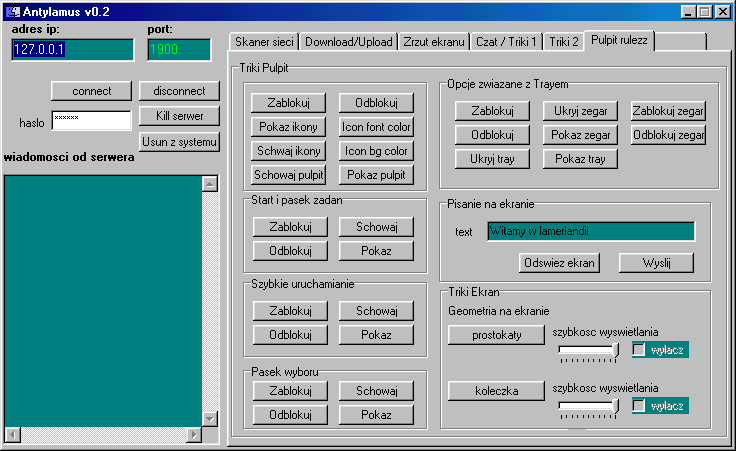Switch to the Skaner sieci tab
The height and width of the screenshot is (451, 736).
[x=264, y=42]
